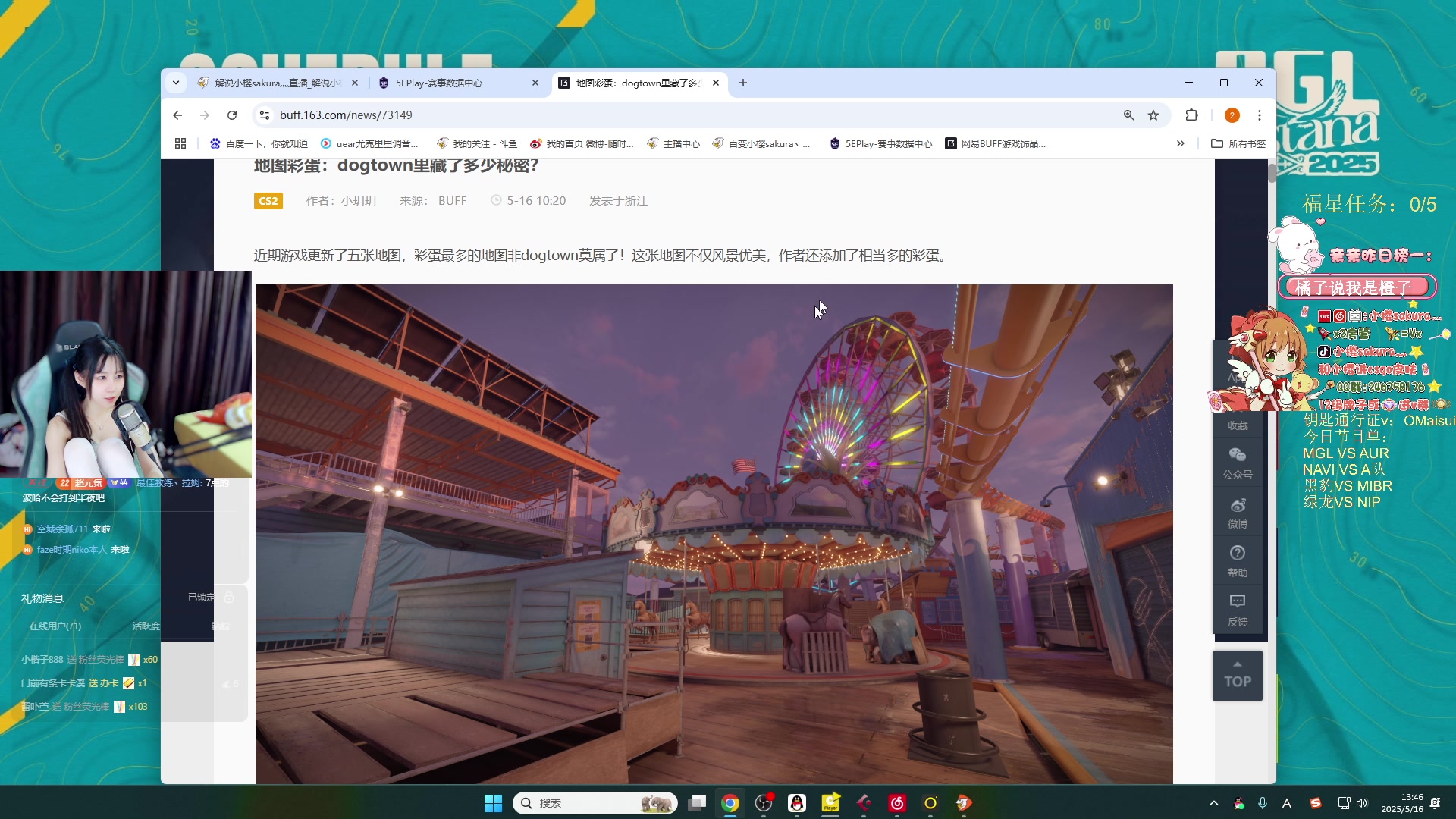1456x819 pixels.
Task: Close the 解说小樱sakura tab
Action: click(x=355, y=83)
